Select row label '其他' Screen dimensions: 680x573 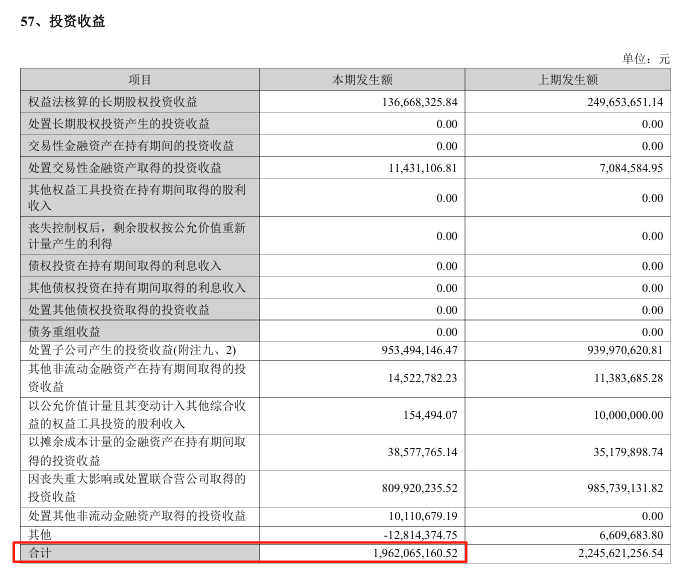click(x=40, y=534)
